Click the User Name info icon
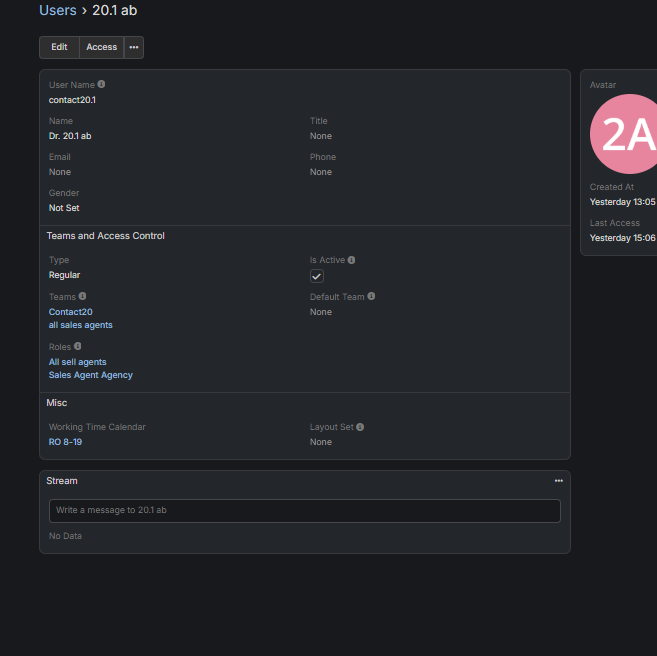Viewport: 657px width, 656px height. 101,84
